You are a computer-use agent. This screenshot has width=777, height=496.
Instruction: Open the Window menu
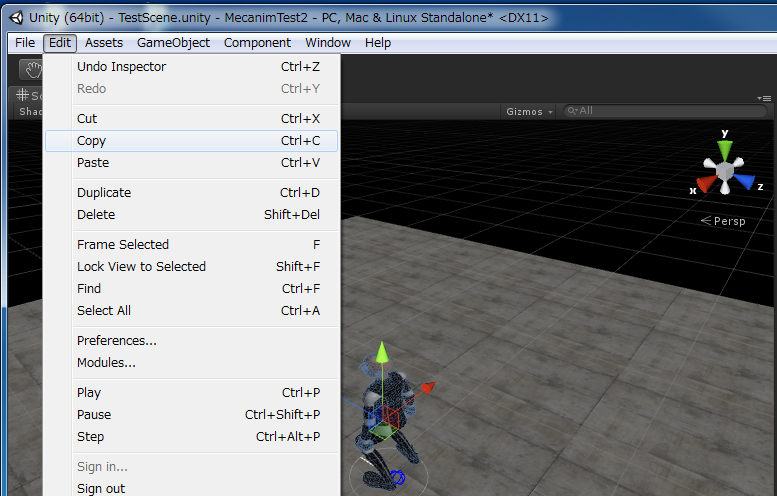click(328, 43)
